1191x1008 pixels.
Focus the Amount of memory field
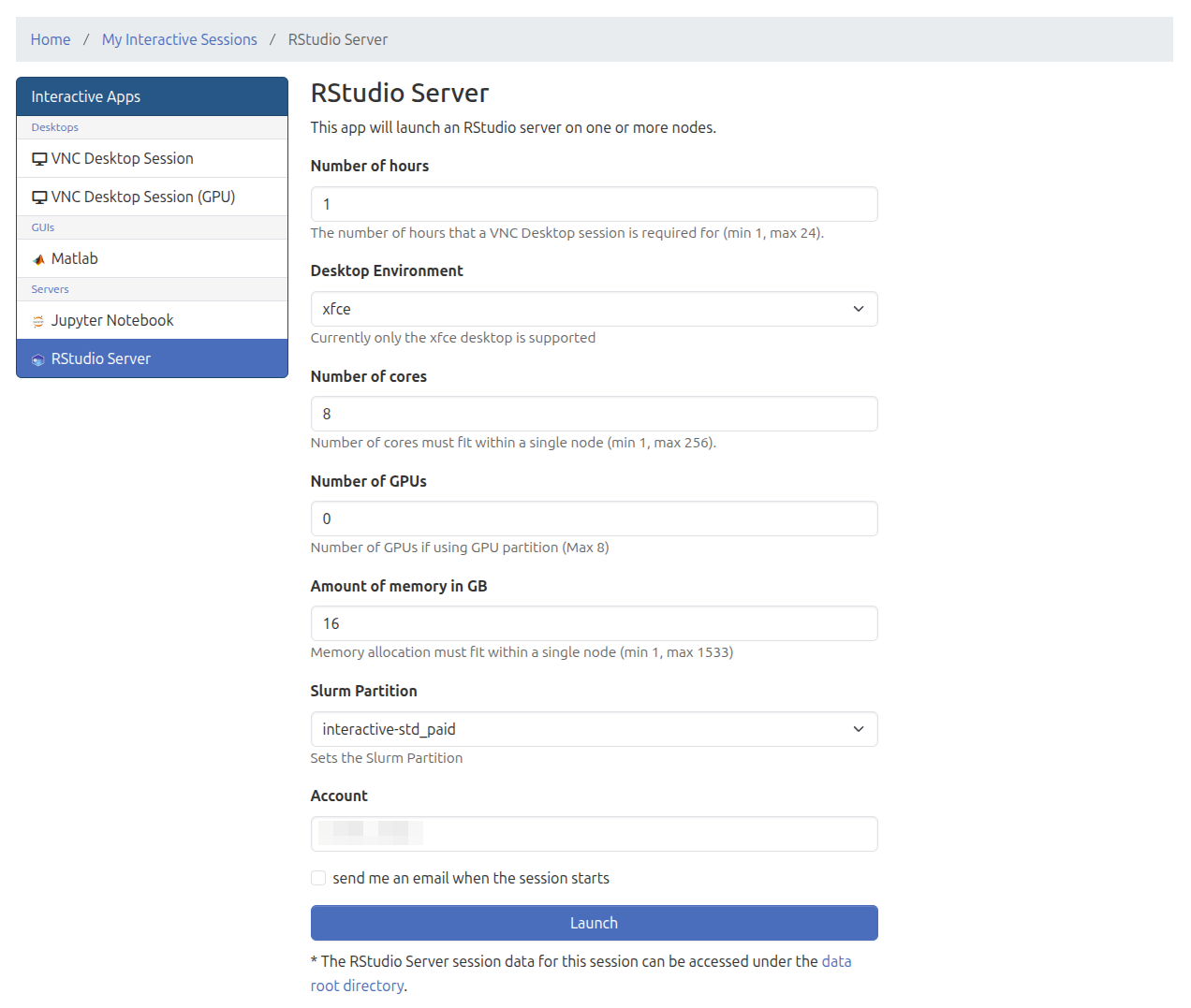click(594, 623)
